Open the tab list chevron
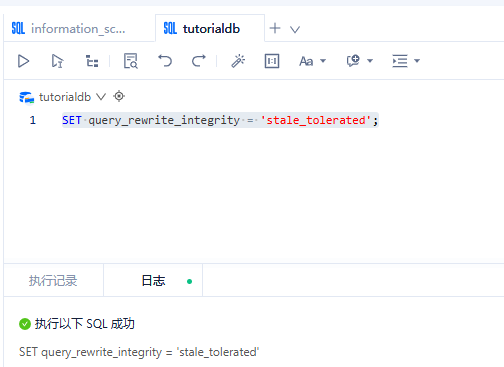The image size is (504, 367). 295,29
